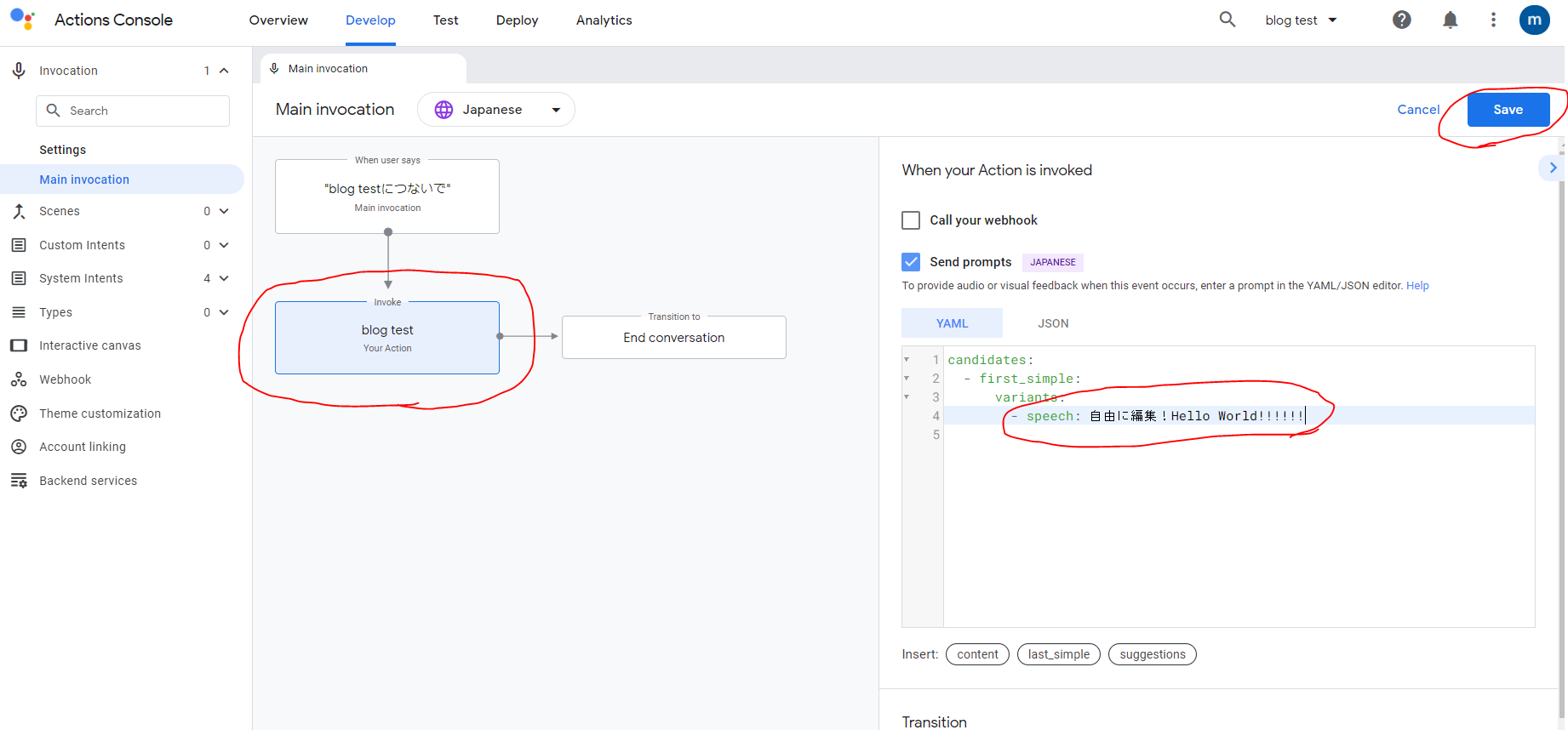The width and height of the screenshot is (1568, 730).
Task: Select the Develop tab
Action: coord(370,20)
